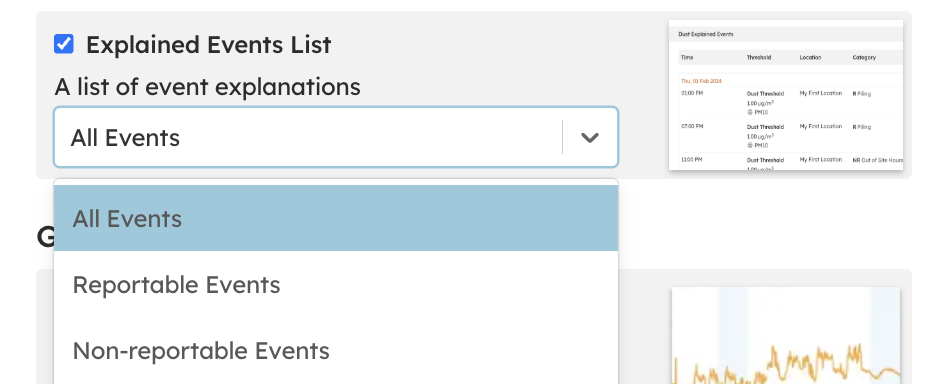Click the Explained Events List label
This screenshot has height=384, width=940.
click(x=209, y=45)
